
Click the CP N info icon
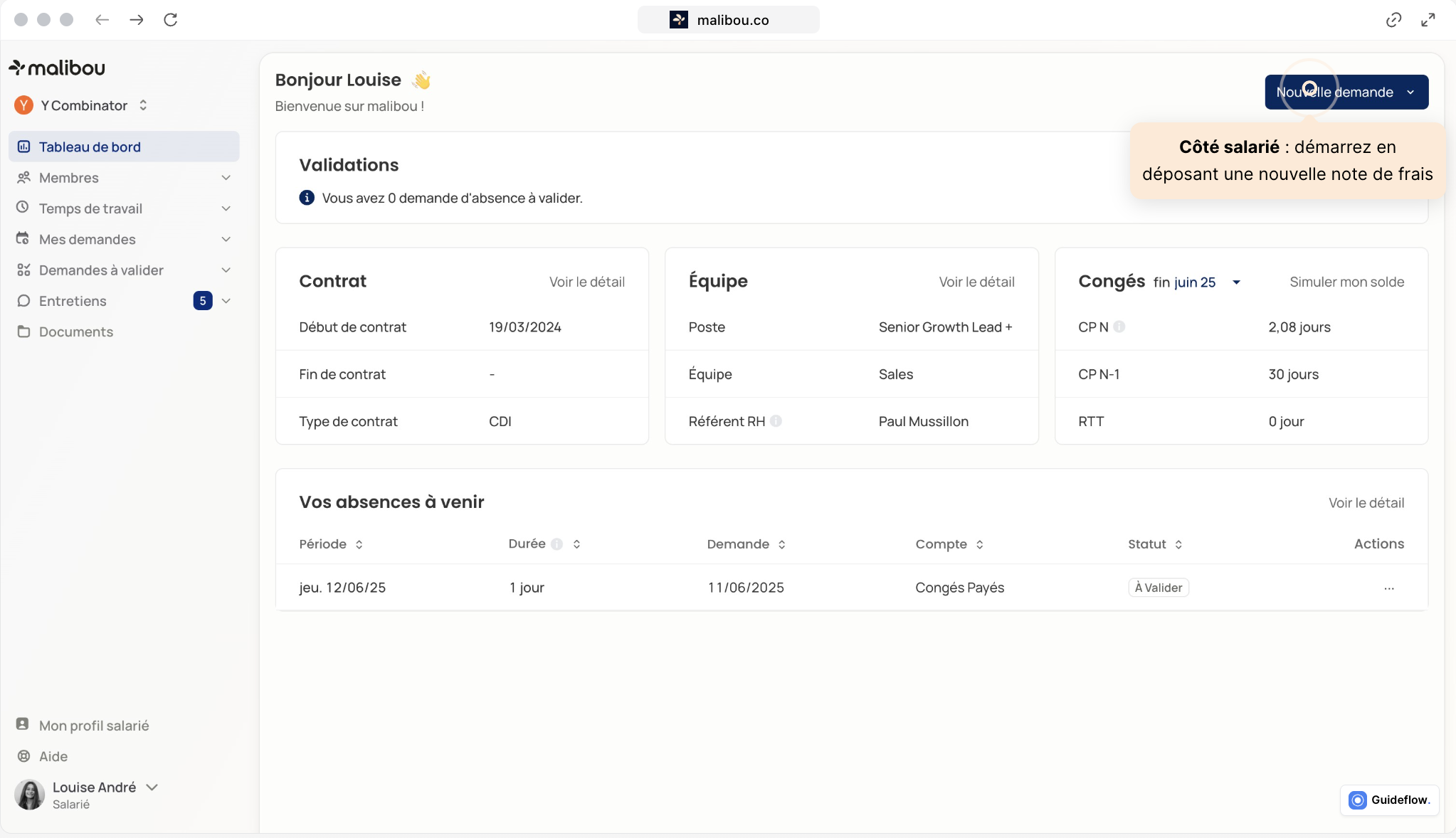pyautogui.click(x=1119, y=327)
